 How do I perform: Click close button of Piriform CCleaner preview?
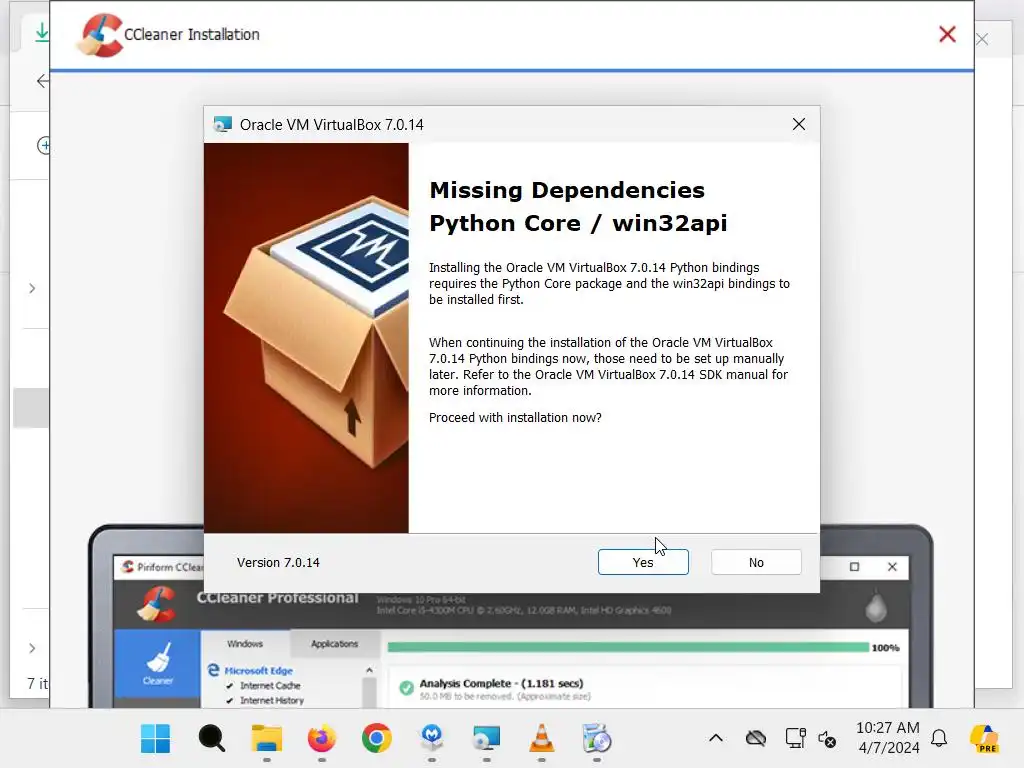tap(892, 566)
